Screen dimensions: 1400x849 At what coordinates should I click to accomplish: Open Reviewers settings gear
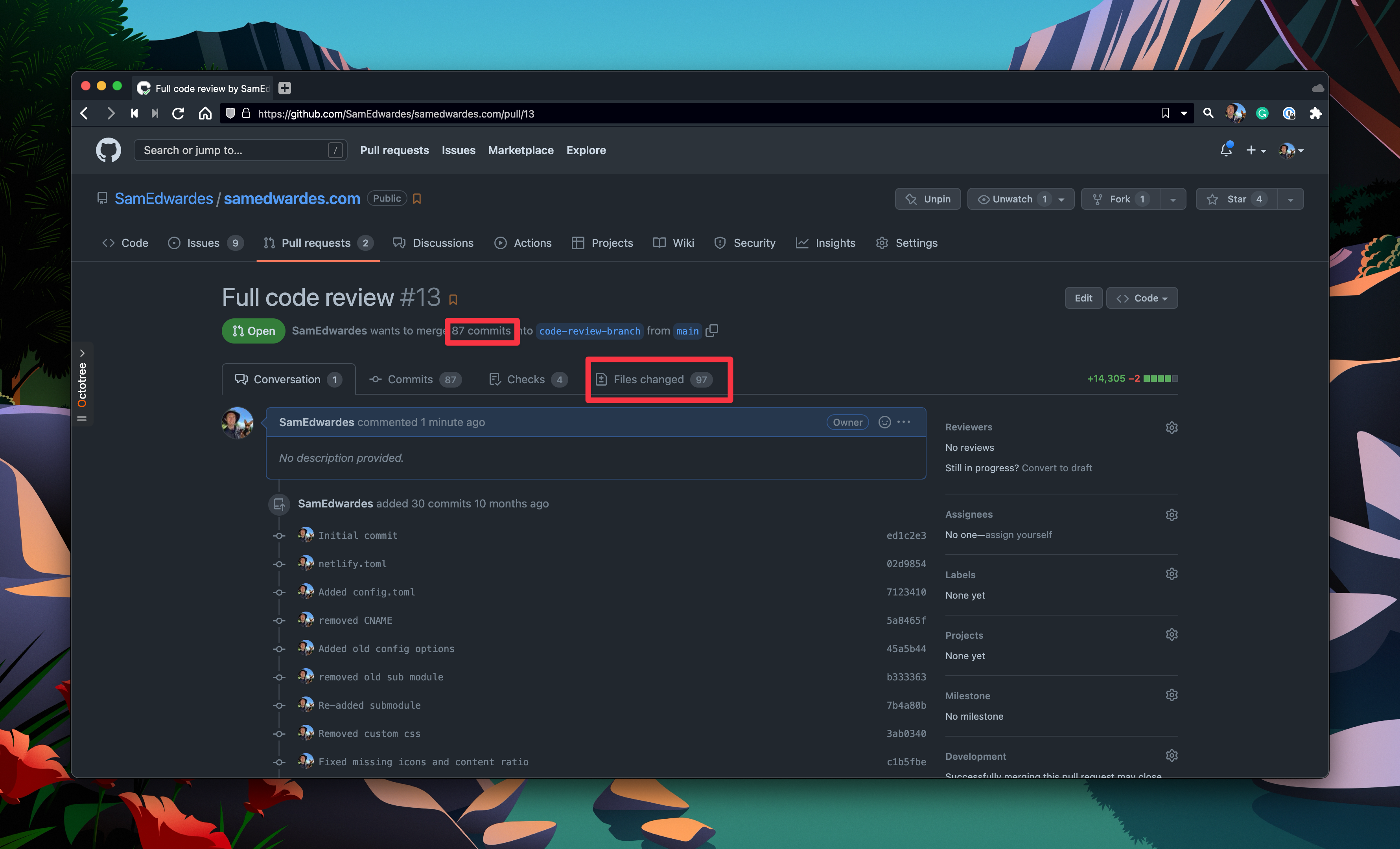(1172, 427)
